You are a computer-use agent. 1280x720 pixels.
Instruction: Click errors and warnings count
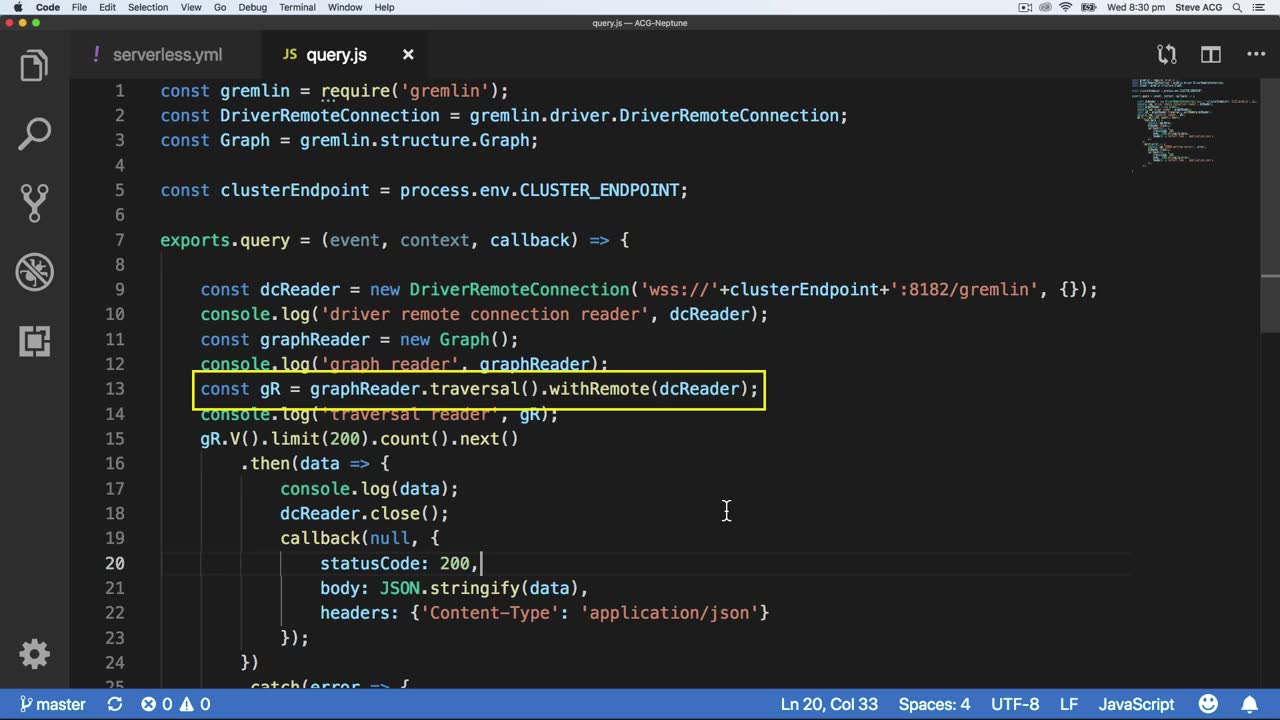coord(175,704)
